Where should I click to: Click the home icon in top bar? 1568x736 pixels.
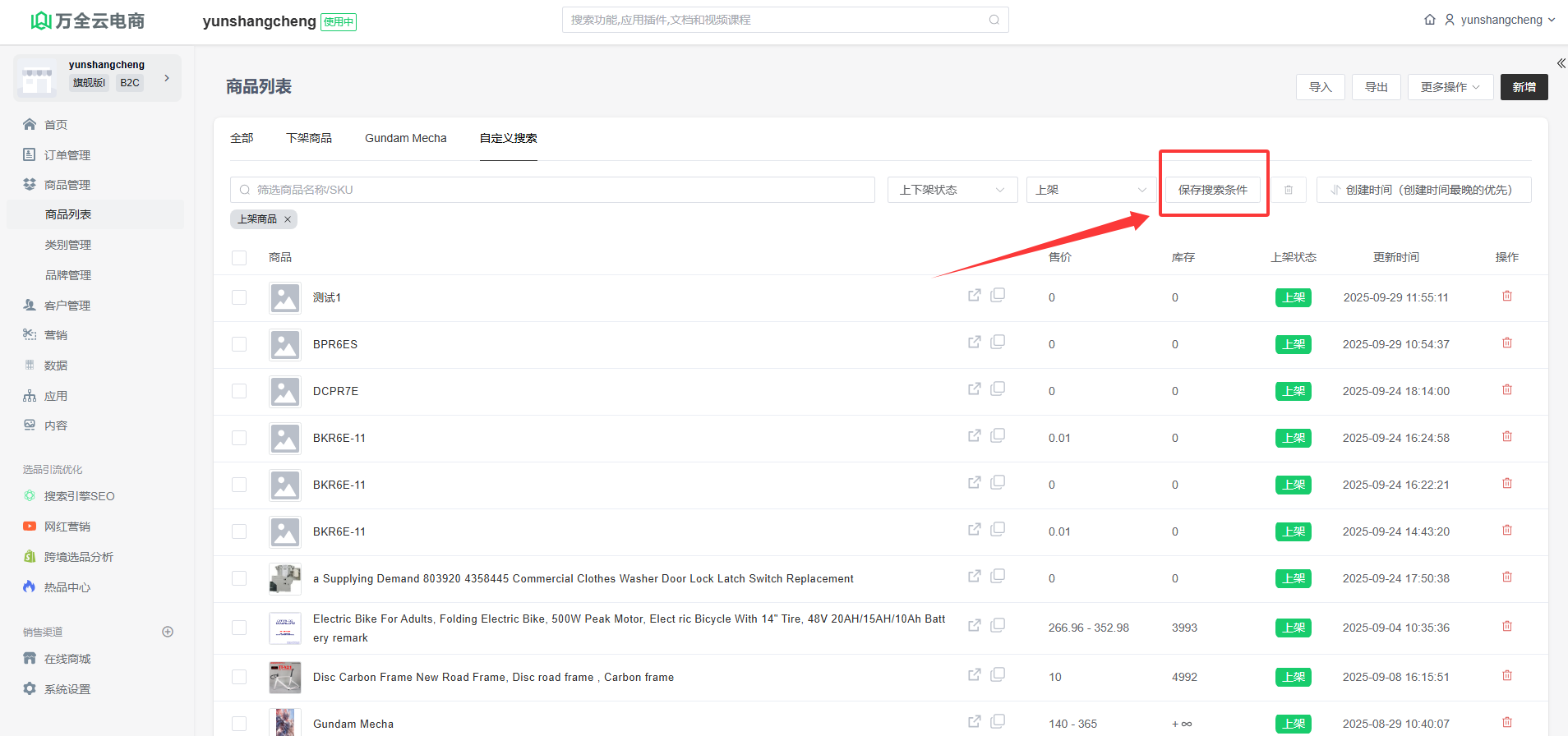click(1430, 20)
